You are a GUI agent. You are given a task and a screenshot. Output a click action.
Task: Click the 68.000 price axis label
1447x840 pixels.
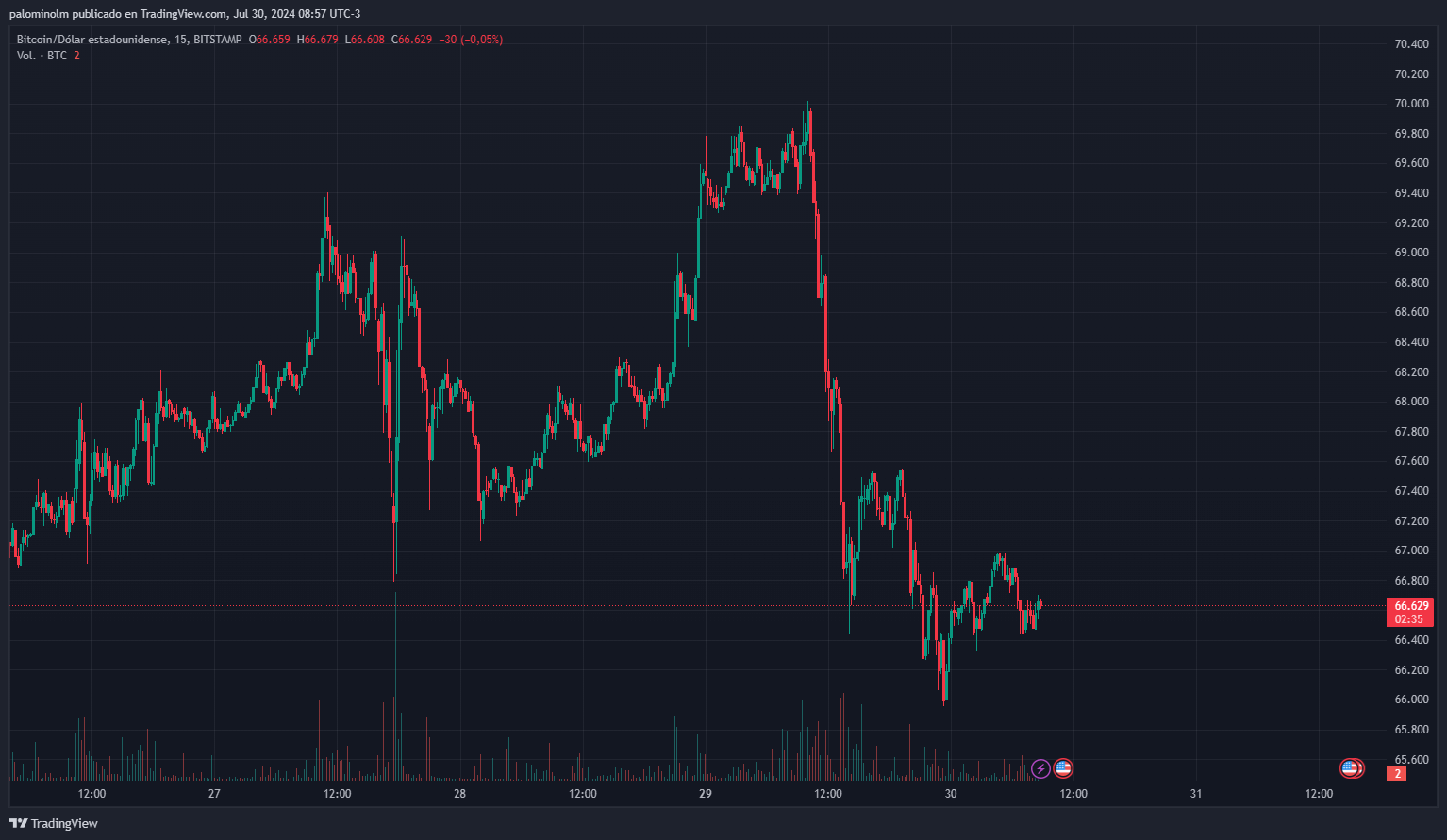[x=1411, y=402]
